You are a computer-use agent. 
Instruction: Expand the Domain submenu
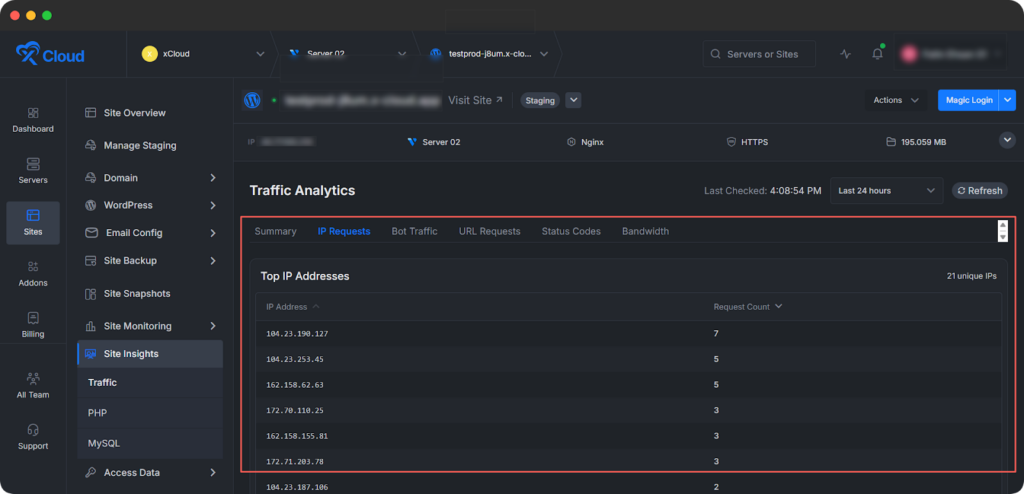tap(212, 178)
